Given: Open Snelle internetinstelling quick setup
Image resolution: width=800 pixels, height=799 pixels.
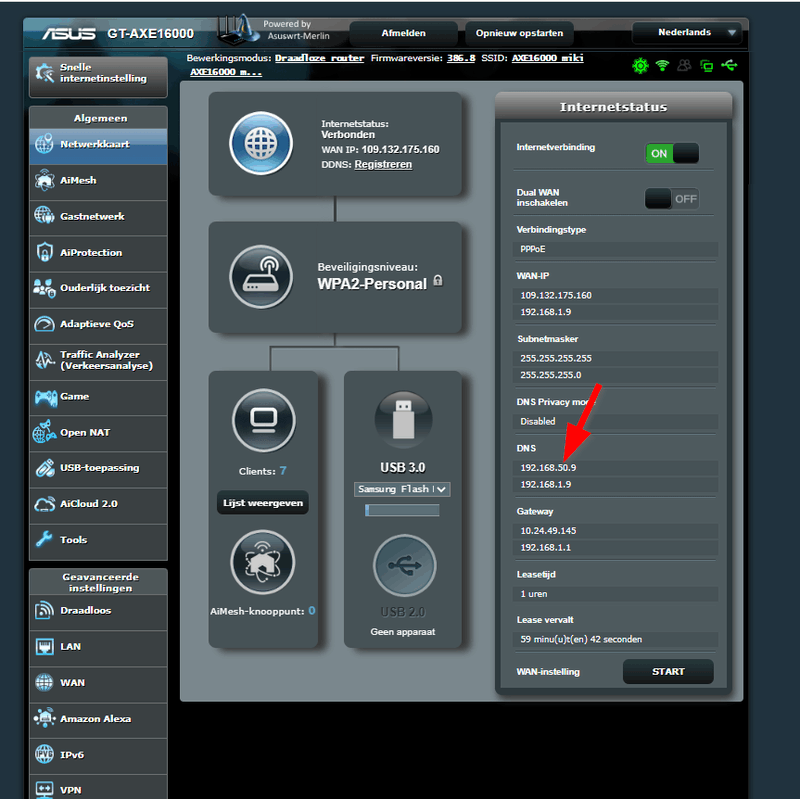Looking at the screenshot, I should click(98, 76).
